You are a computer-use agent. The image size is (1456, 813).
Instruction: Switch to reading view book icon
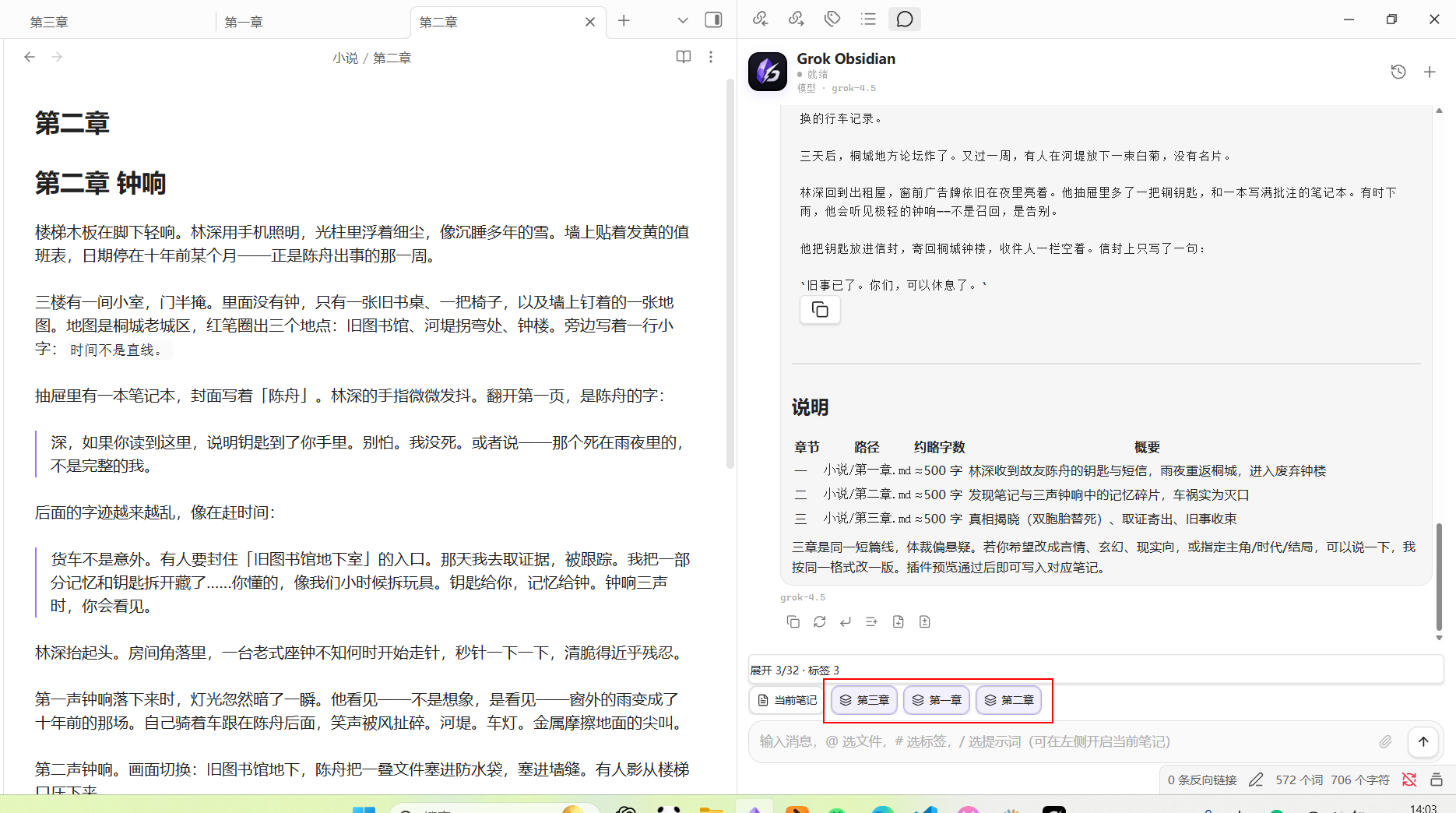click(683, 57)
